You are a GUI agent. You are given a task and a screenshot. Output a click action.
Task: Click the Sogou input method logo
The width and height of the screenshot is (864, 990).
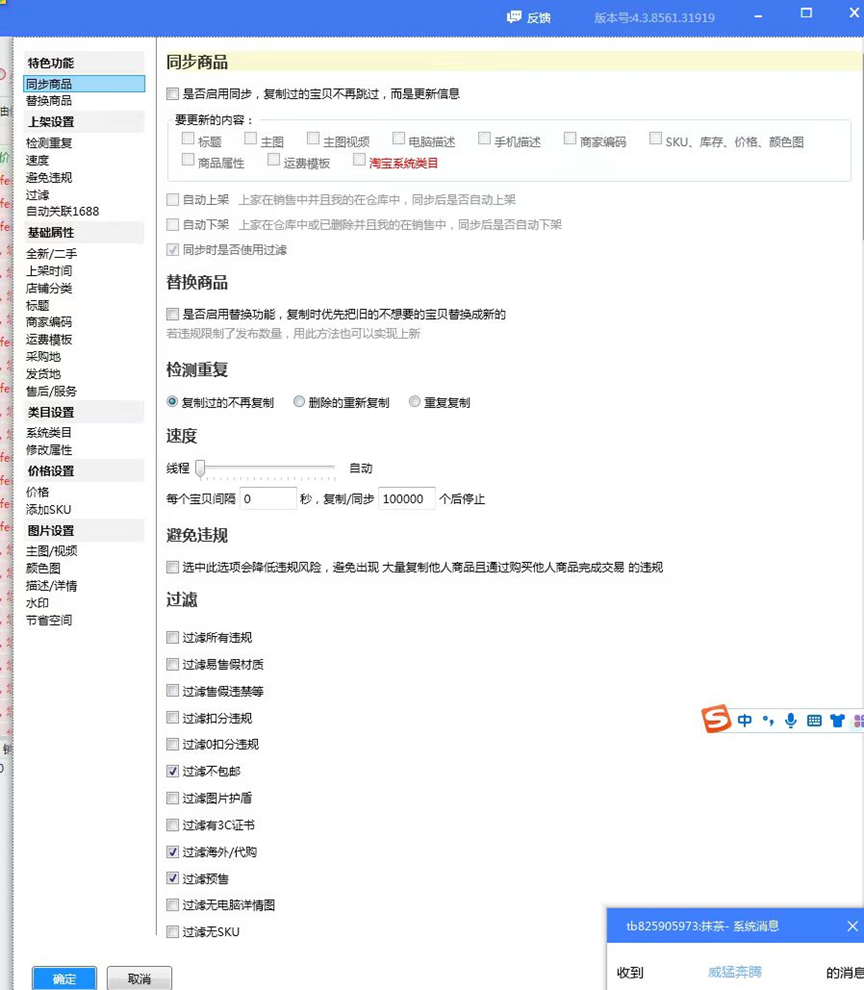click(x=716, y=720)
